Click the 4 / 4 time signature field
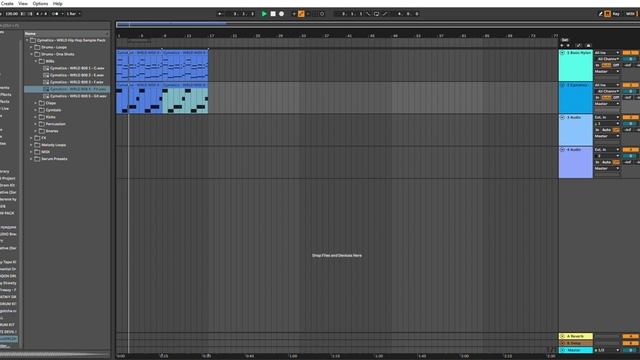The width and height of the screenshot is (640, 360). [41, 14]
